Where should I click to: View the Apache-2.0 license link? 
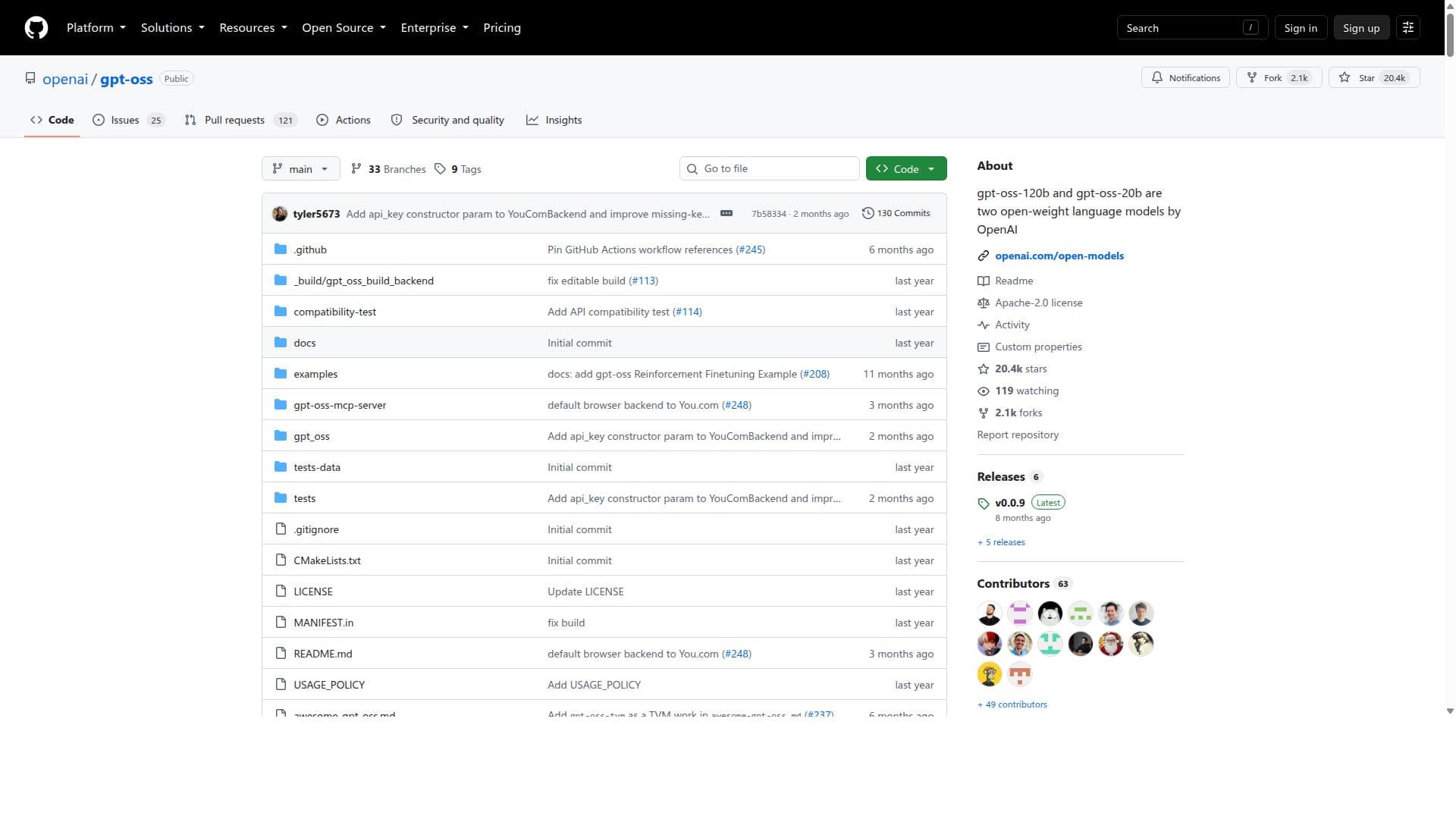click(x=1030, y=303)
